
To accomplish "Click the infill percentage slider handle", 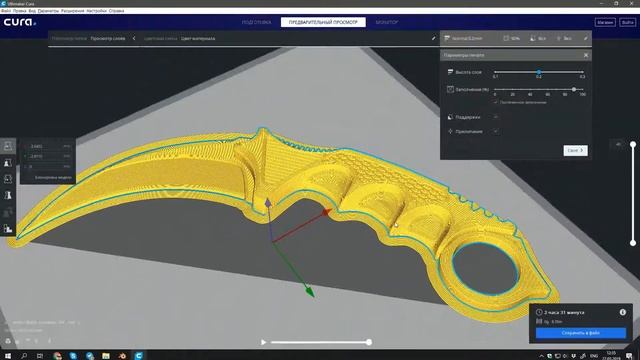I will [574, 89].
